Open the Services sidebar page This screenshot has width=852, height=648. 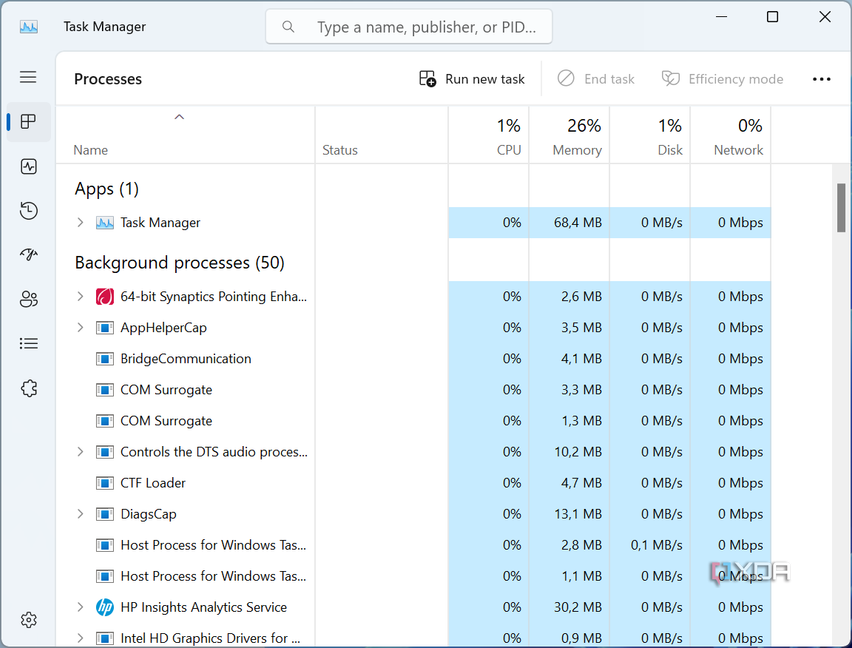[28, 388]
